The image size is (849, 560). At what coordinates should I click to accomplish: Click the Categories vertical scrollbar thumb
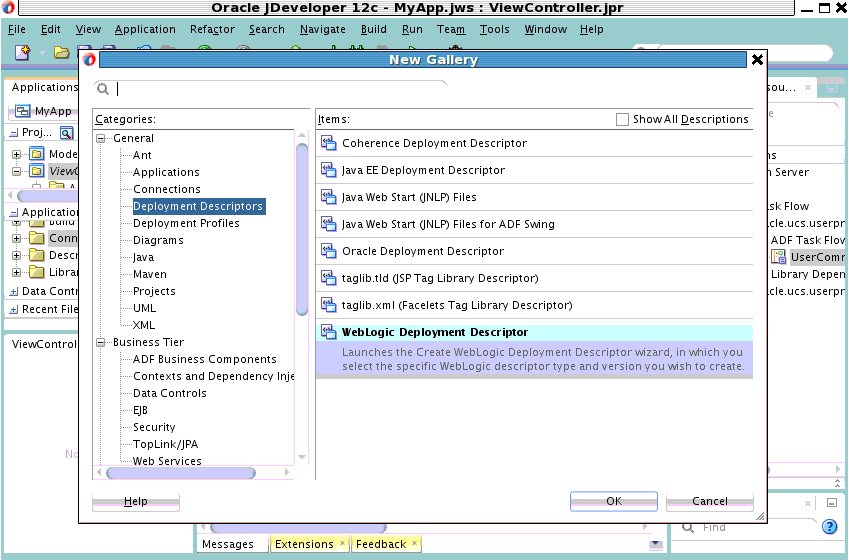click(302, 229)
